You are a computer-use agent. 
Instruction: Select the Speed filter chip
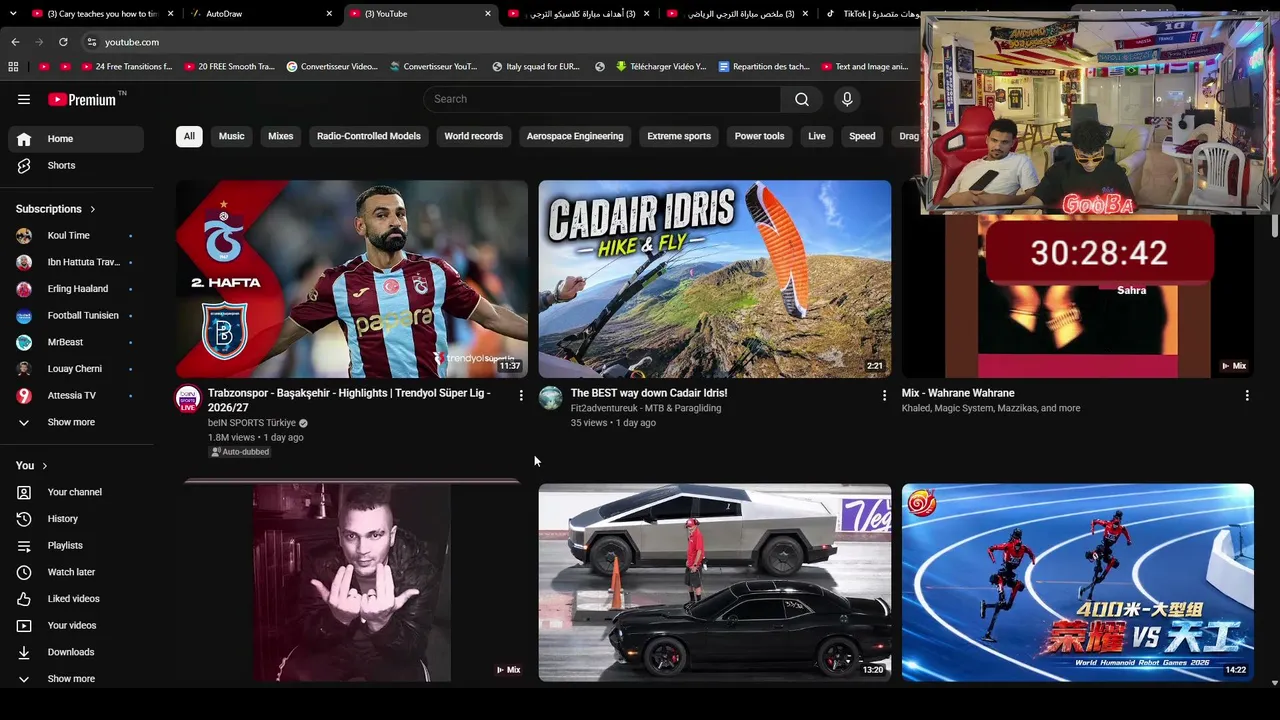[x=862, y=136]
